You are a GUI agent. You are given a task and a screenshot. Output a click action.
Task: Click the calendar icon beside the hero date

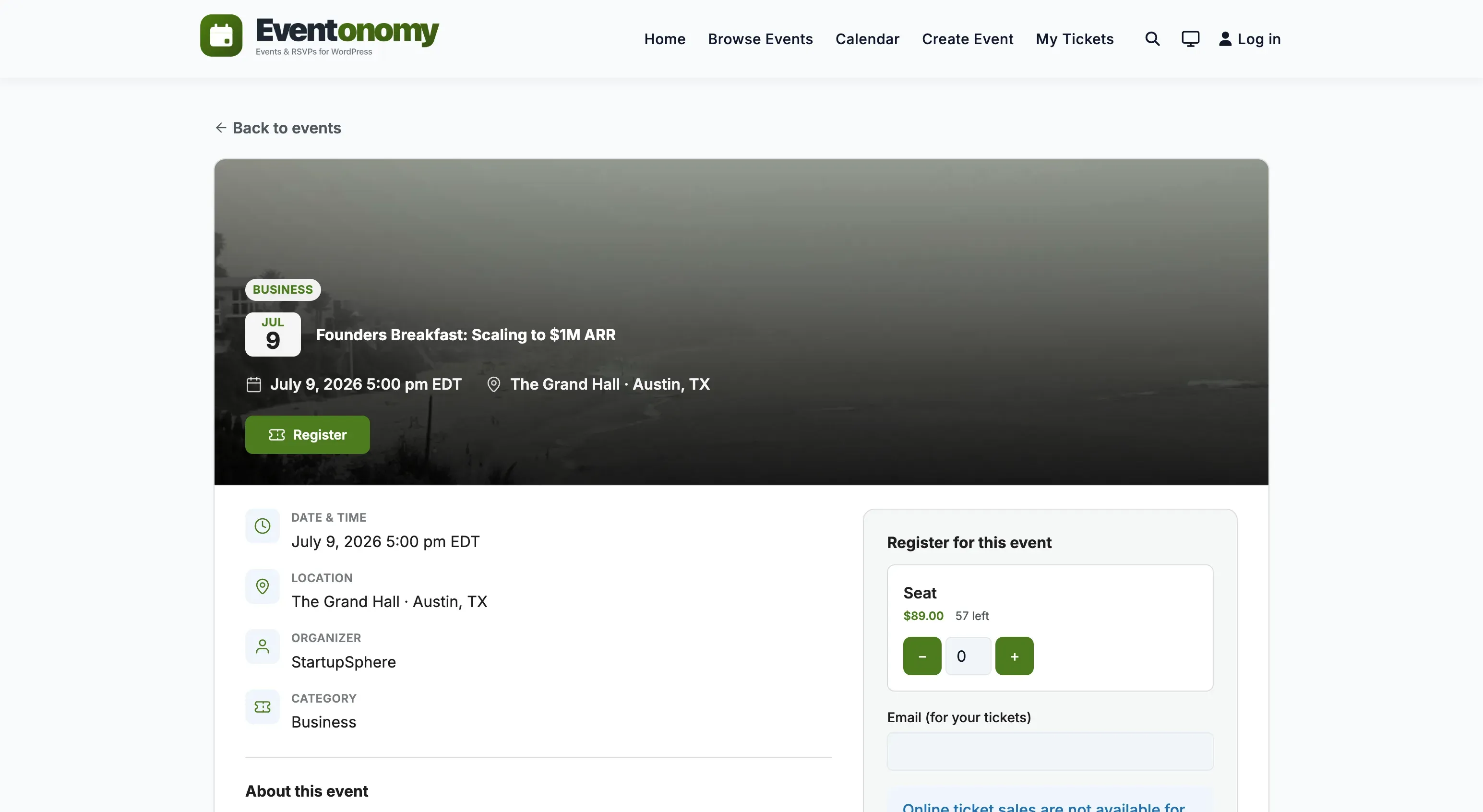pos(254,384)
